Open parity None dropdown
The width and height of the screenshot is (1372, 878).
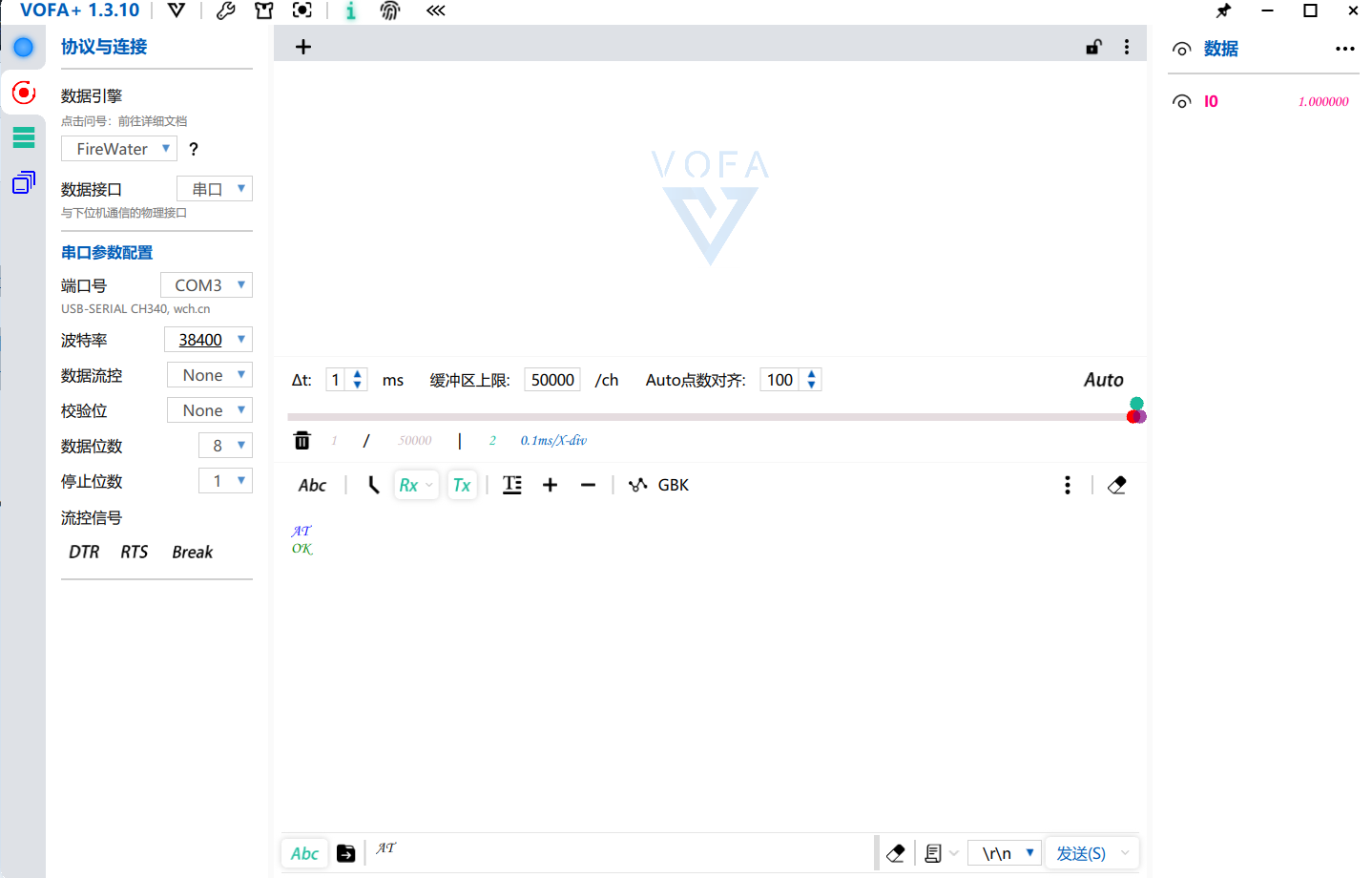(210, 410)
